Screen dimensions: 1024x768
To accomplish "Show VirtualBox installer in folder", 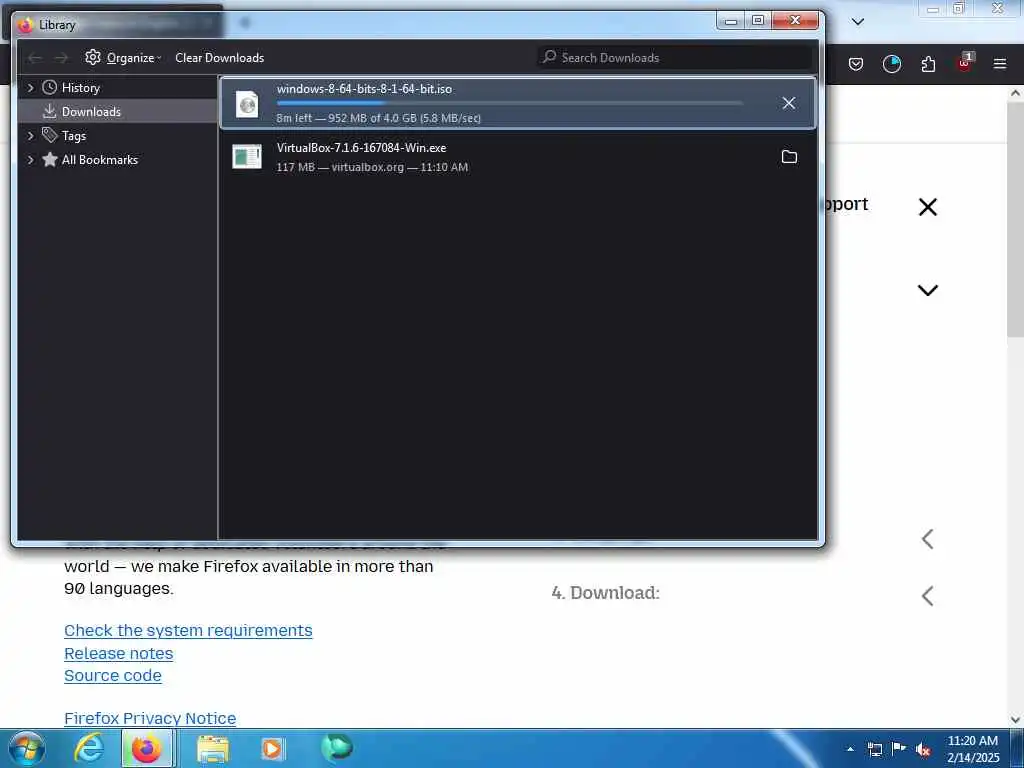I will click(x=789, y=157).
